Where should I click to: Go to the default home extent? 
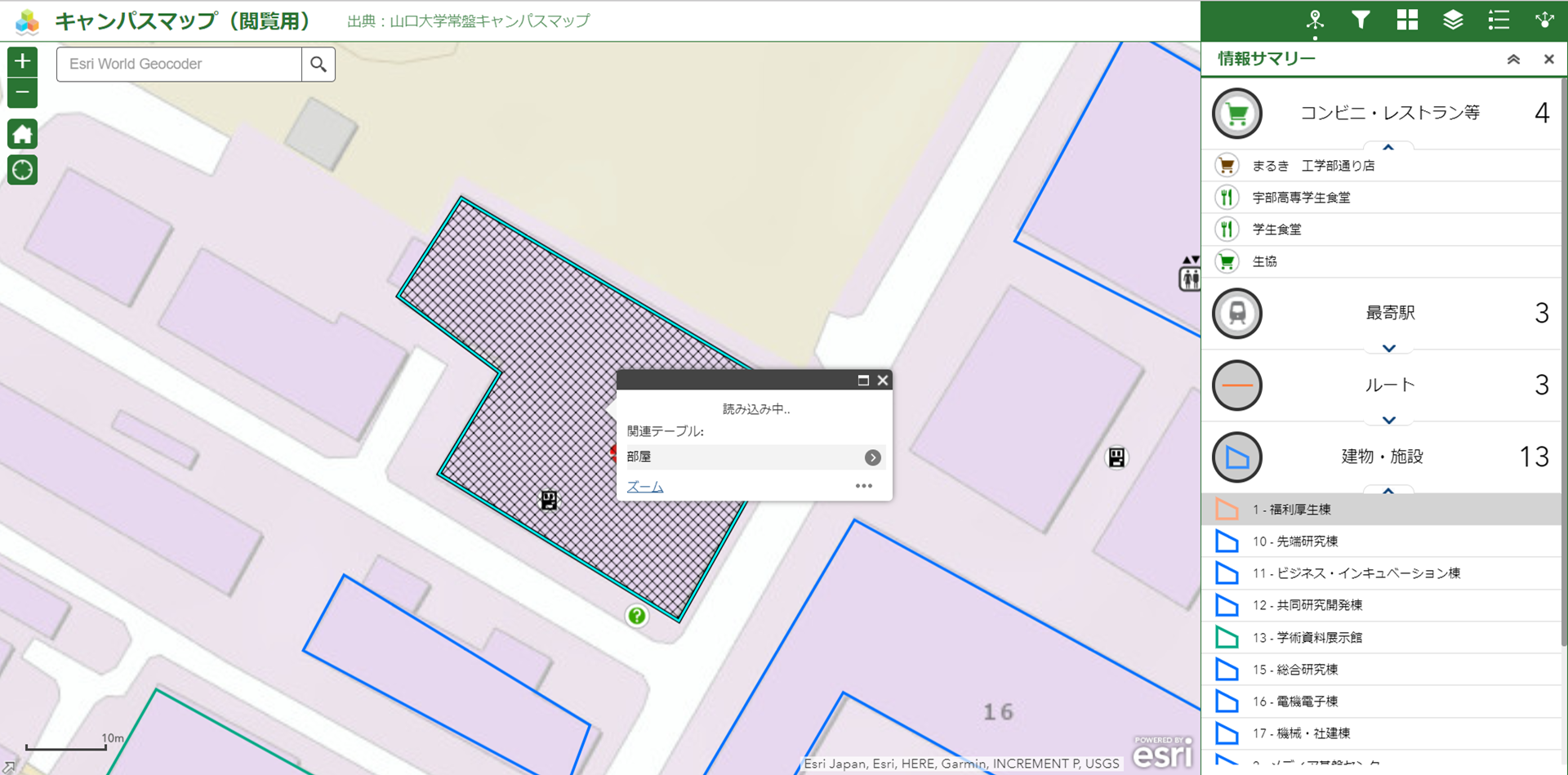(22, 134)
